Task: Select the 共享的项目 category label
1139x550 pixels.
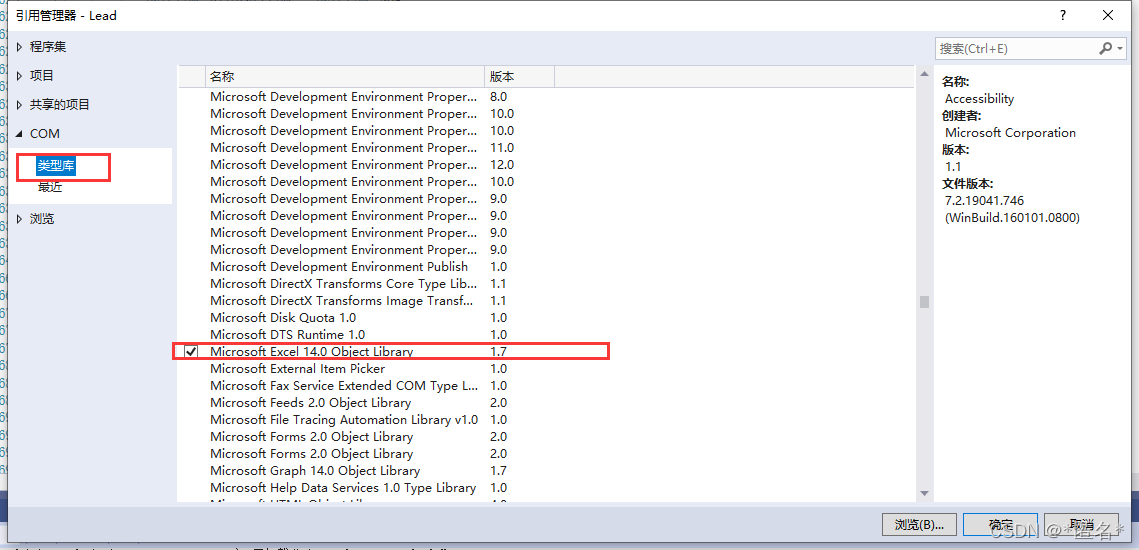Action: click(60, 105)
